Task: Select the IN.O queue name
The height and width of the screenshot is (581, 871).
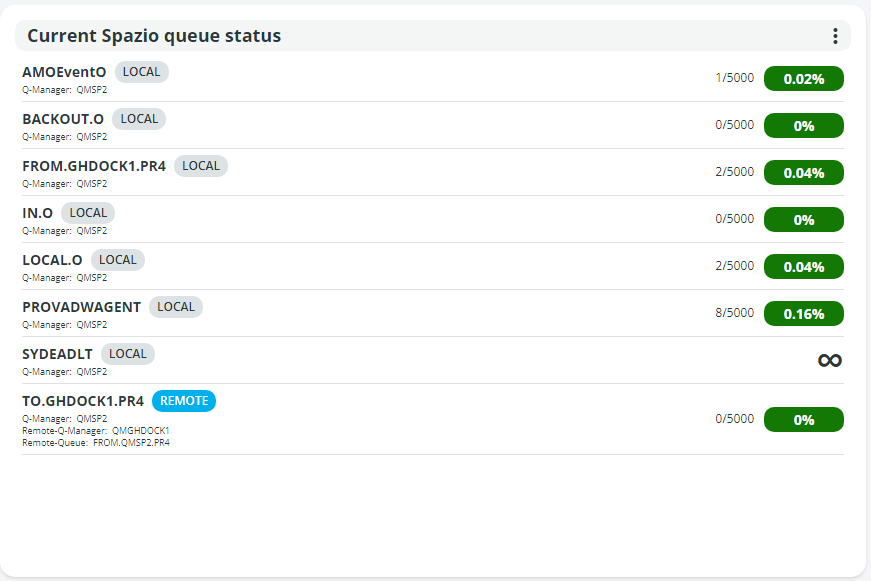Action: (38, 213)
